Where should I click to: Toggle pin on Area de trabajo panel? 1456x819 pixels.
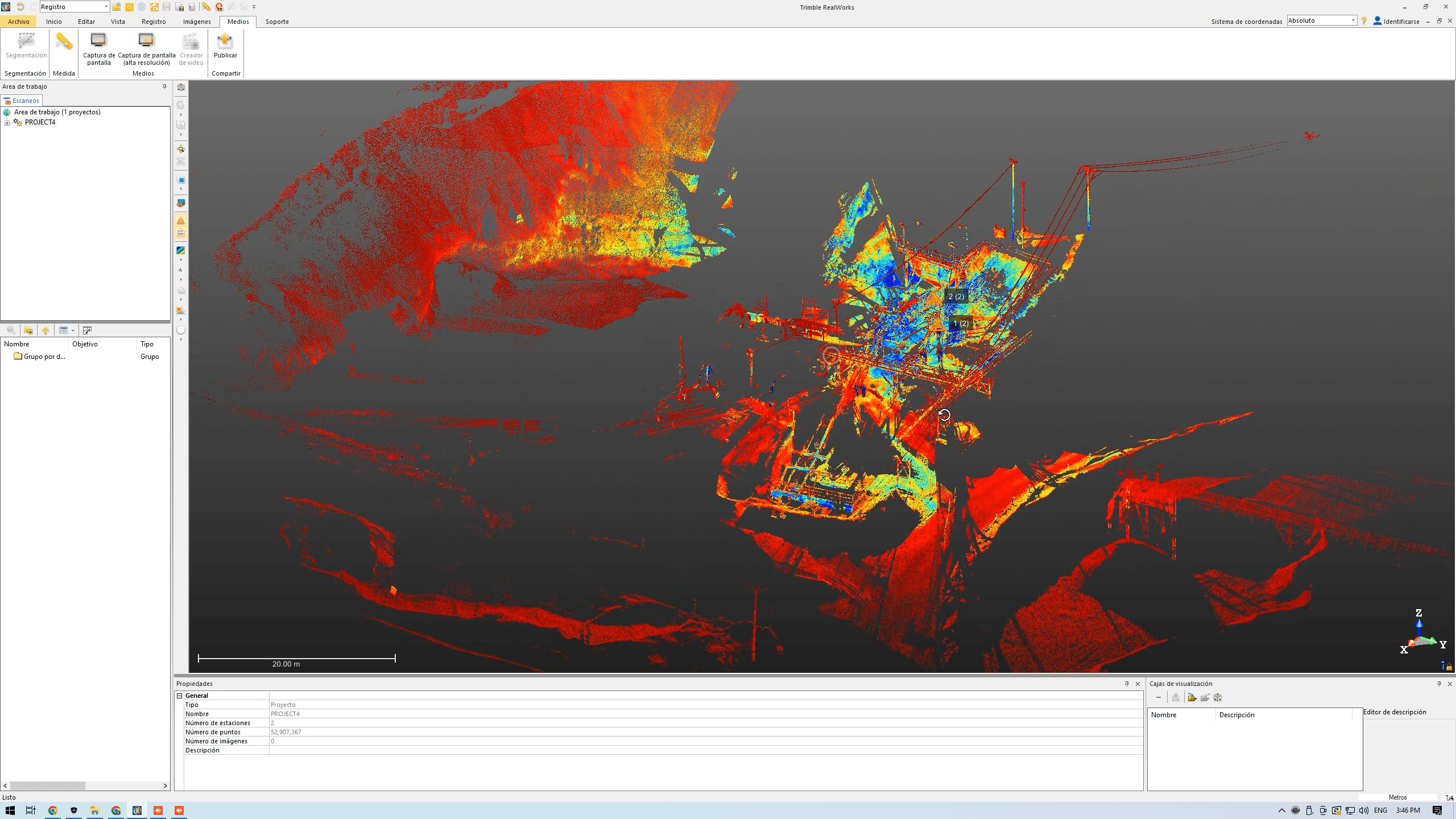click(x=165, y=86)
